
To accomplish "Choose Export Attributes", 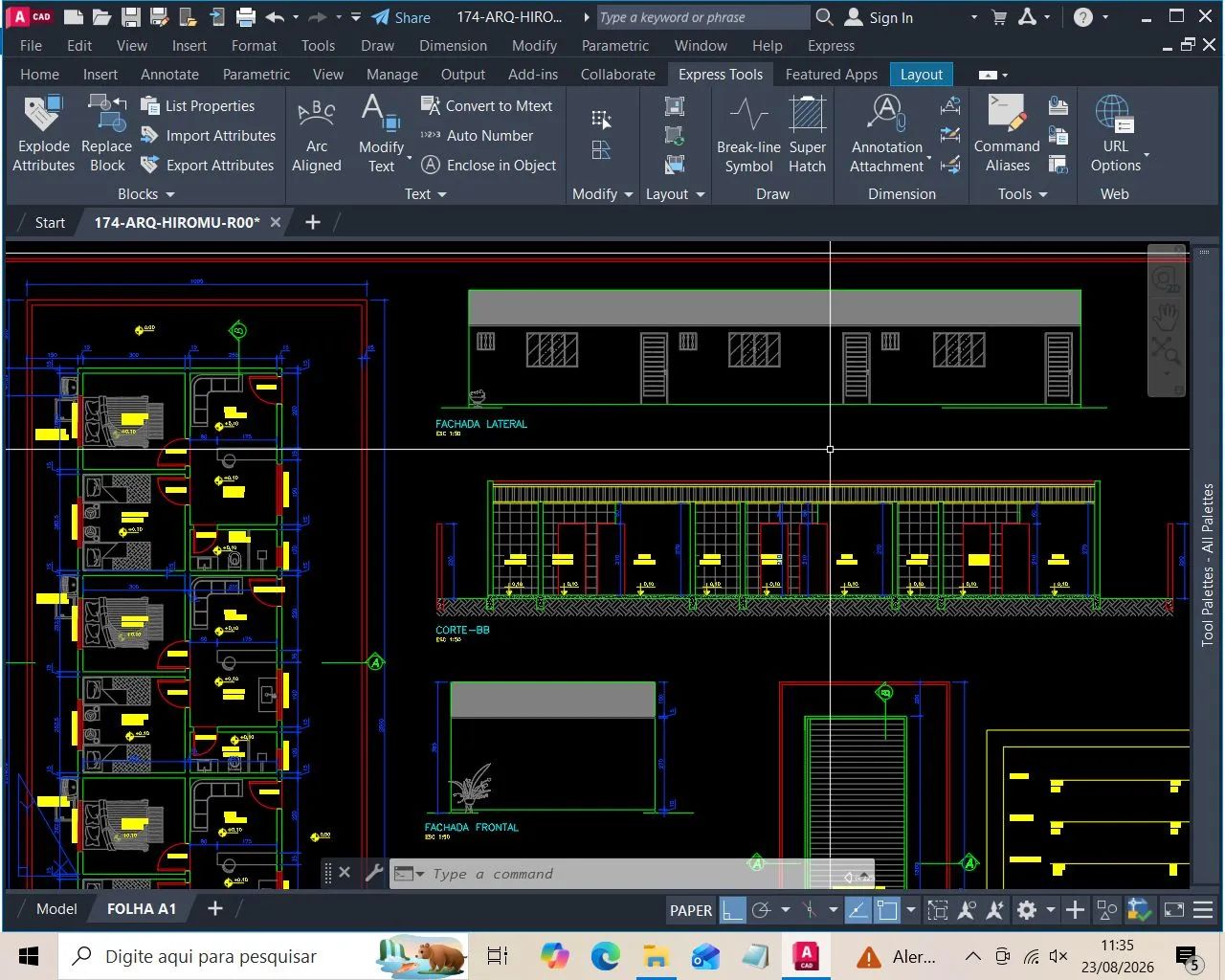I will [208, 166].
